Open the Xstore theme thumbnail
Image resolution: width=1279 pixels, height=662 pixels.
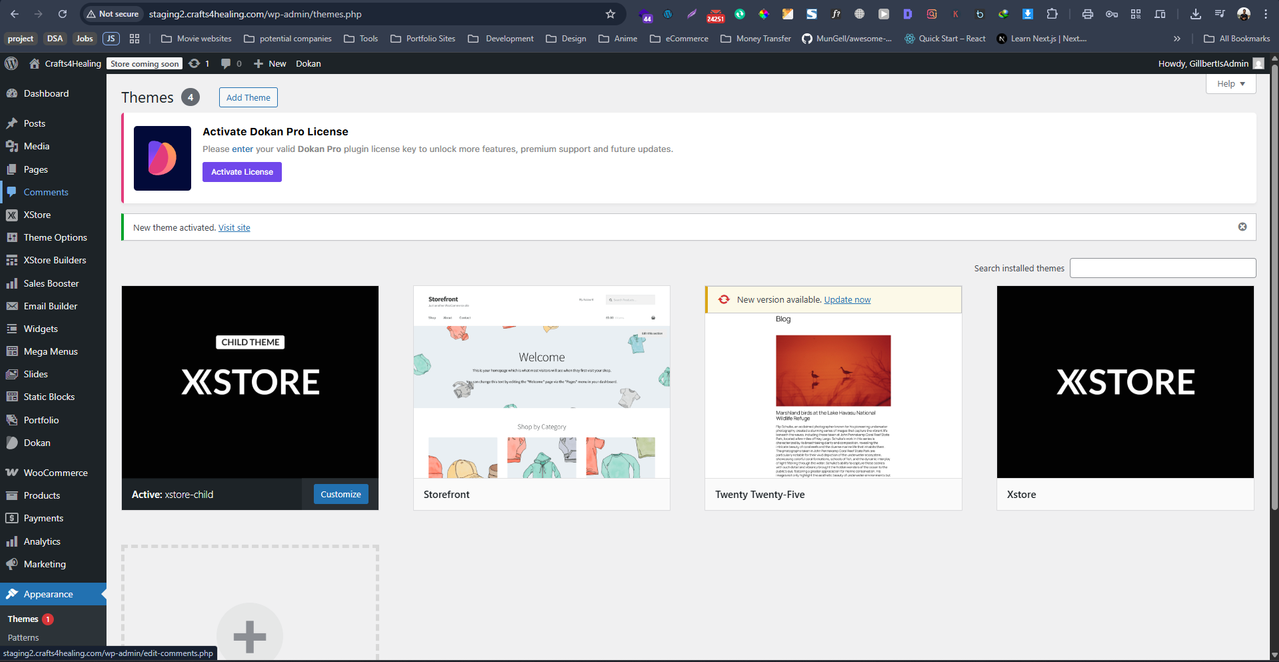point(1125,382)
